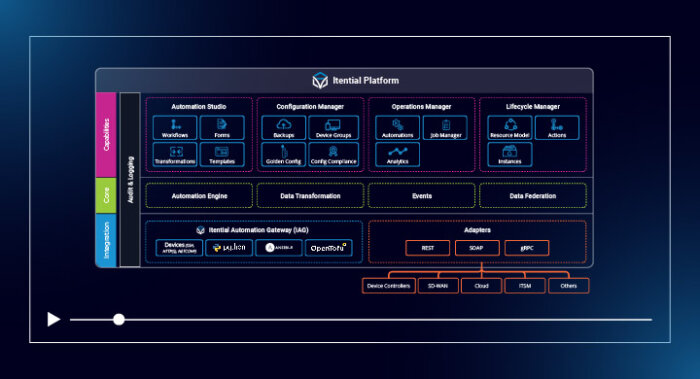
Task: Select the Capabilities side tab
Action: [x=106, y=135]
